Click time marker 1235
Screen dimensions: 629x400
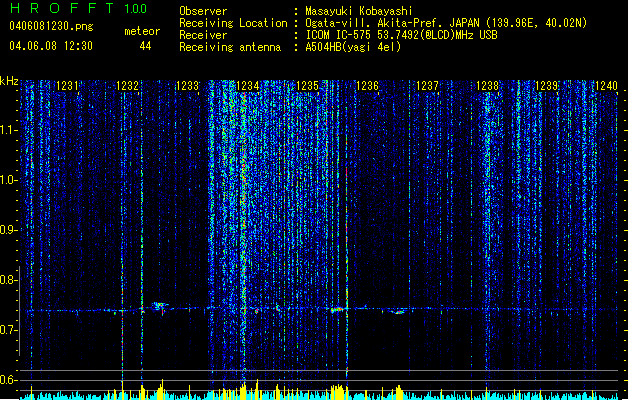point(307,86)
